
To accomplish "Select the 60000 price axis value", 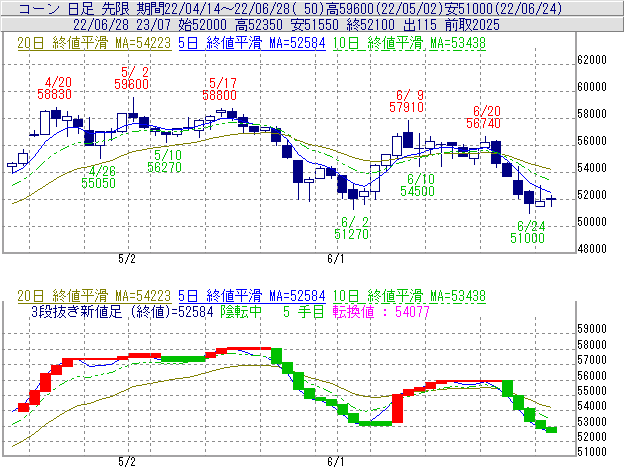I will [592, 87].
